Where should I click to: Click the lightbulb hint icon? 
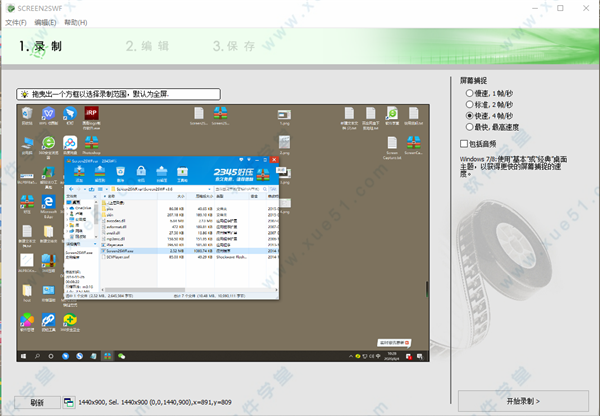(x=24, y=94)
